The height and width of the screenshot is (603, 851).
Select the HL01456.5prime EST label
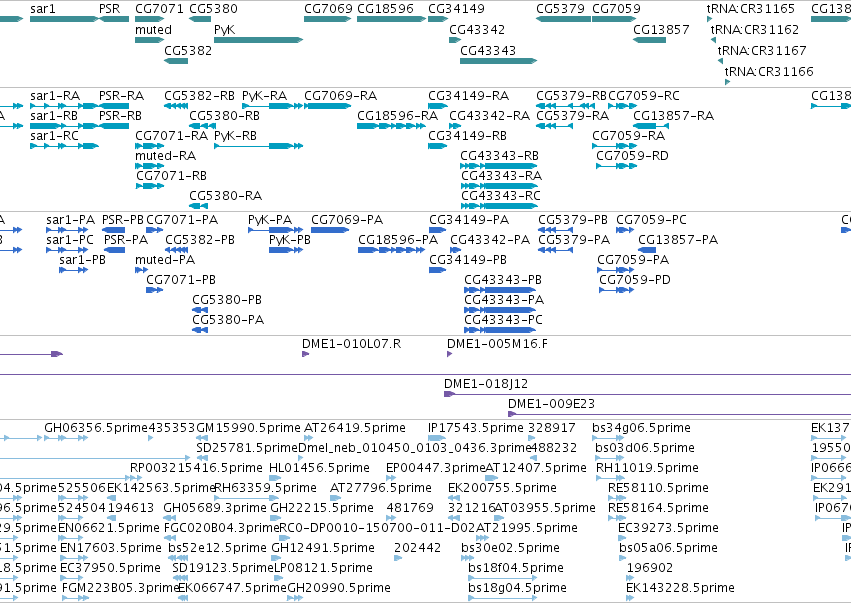click(x=319, y=468)
